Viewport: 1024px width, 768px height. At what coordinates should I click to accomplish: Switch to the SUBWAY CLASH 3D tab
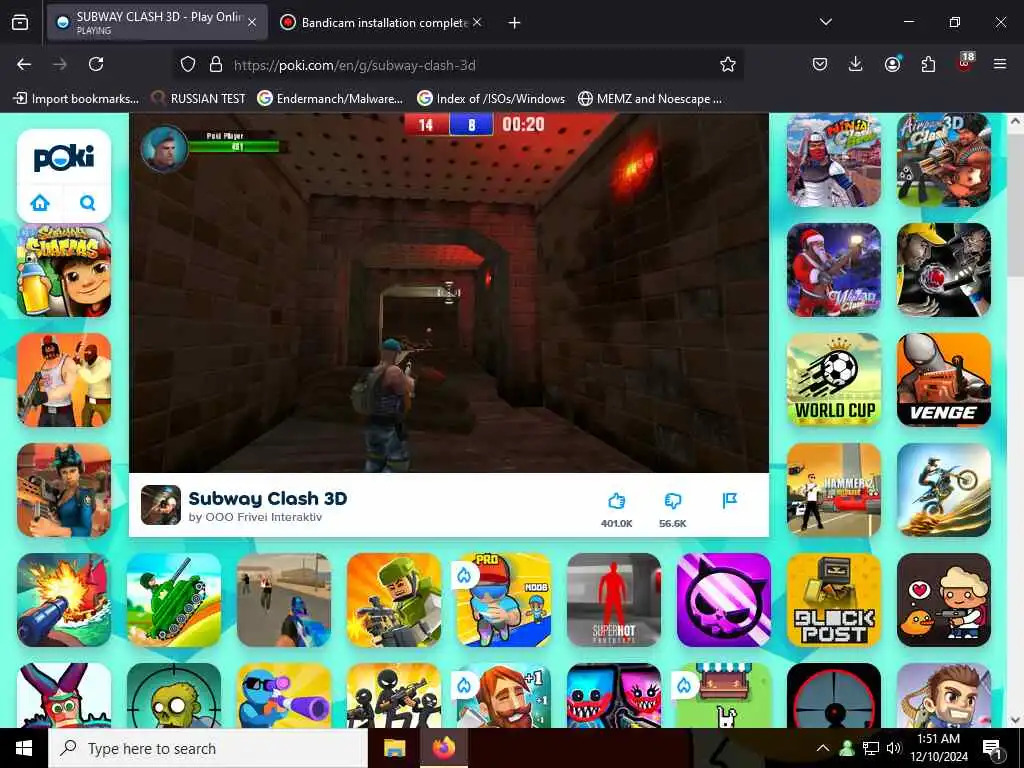click(x=157, y=22)
